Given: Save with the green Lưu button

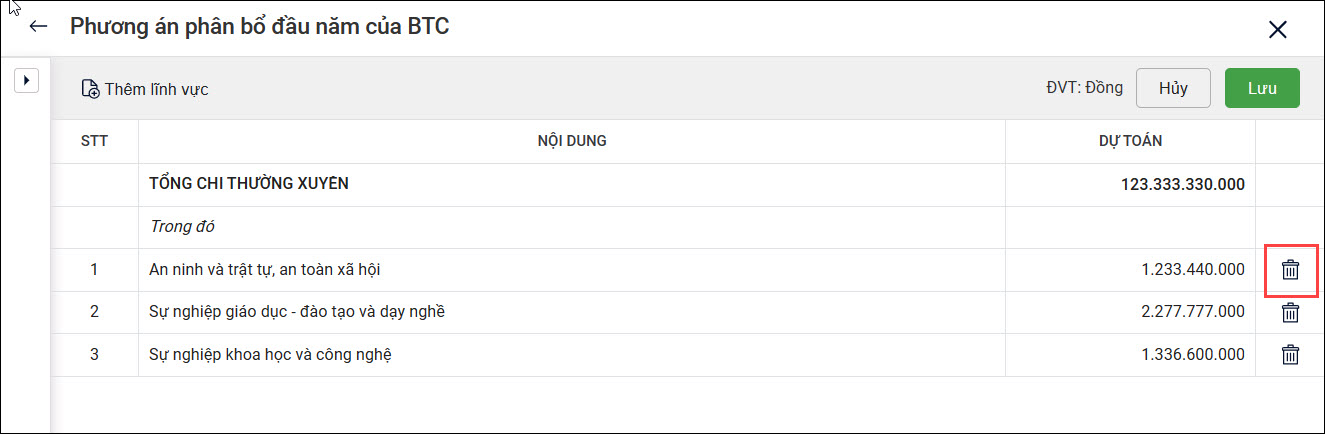Looking at the screenshot, I should (1262, 88).
